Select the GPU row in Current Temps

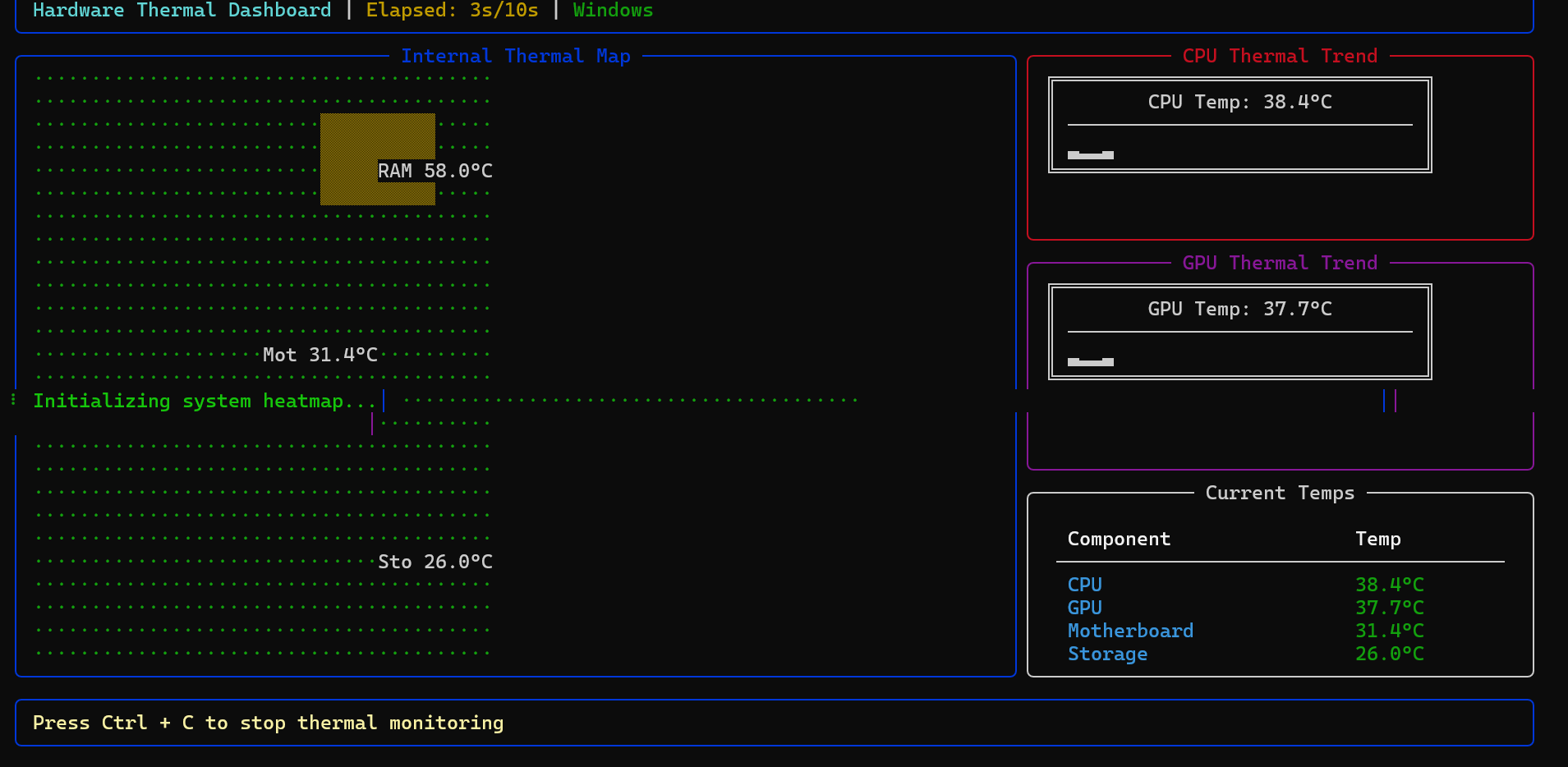1084,608
